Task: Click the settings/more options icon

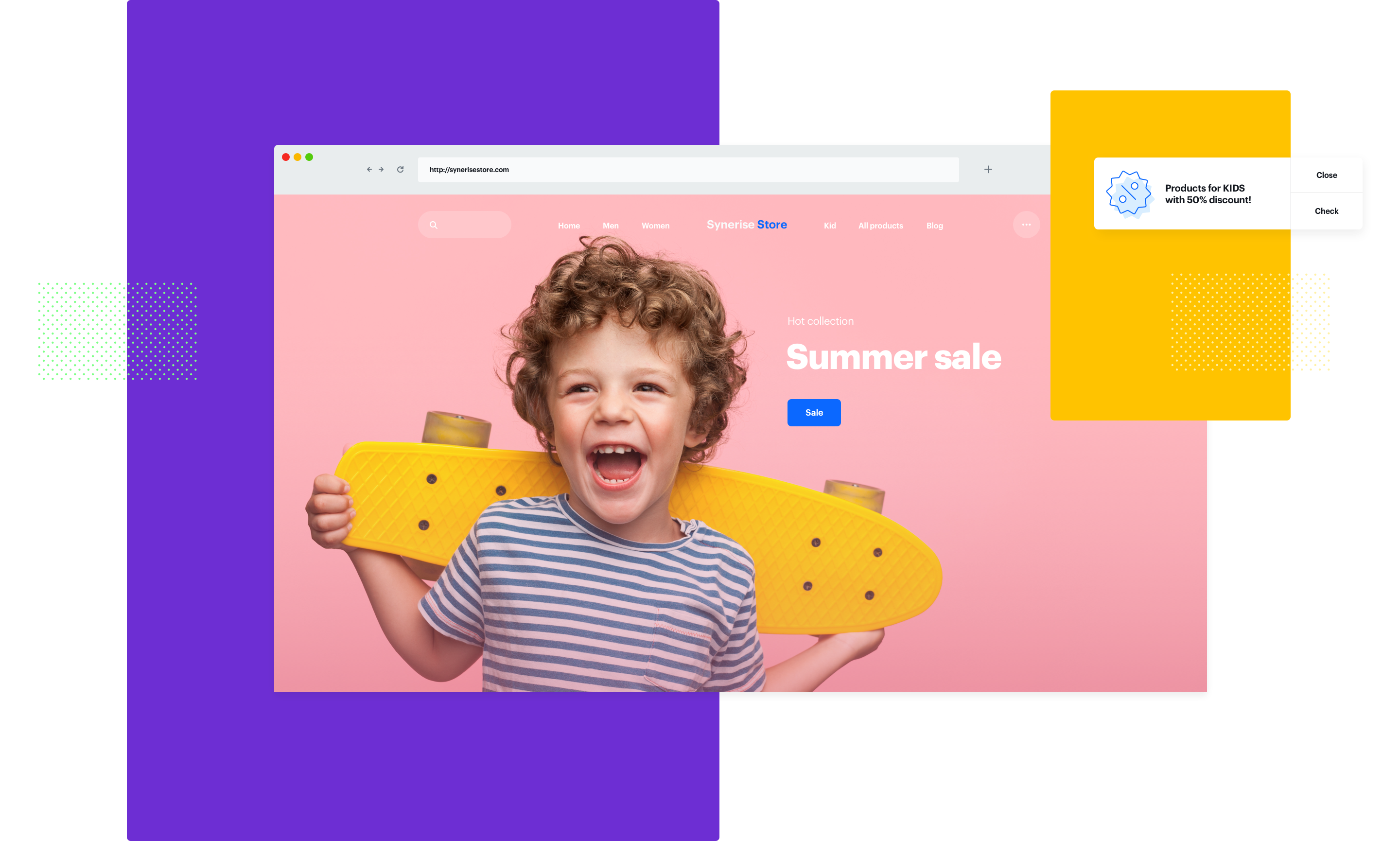Action: 1026,225
